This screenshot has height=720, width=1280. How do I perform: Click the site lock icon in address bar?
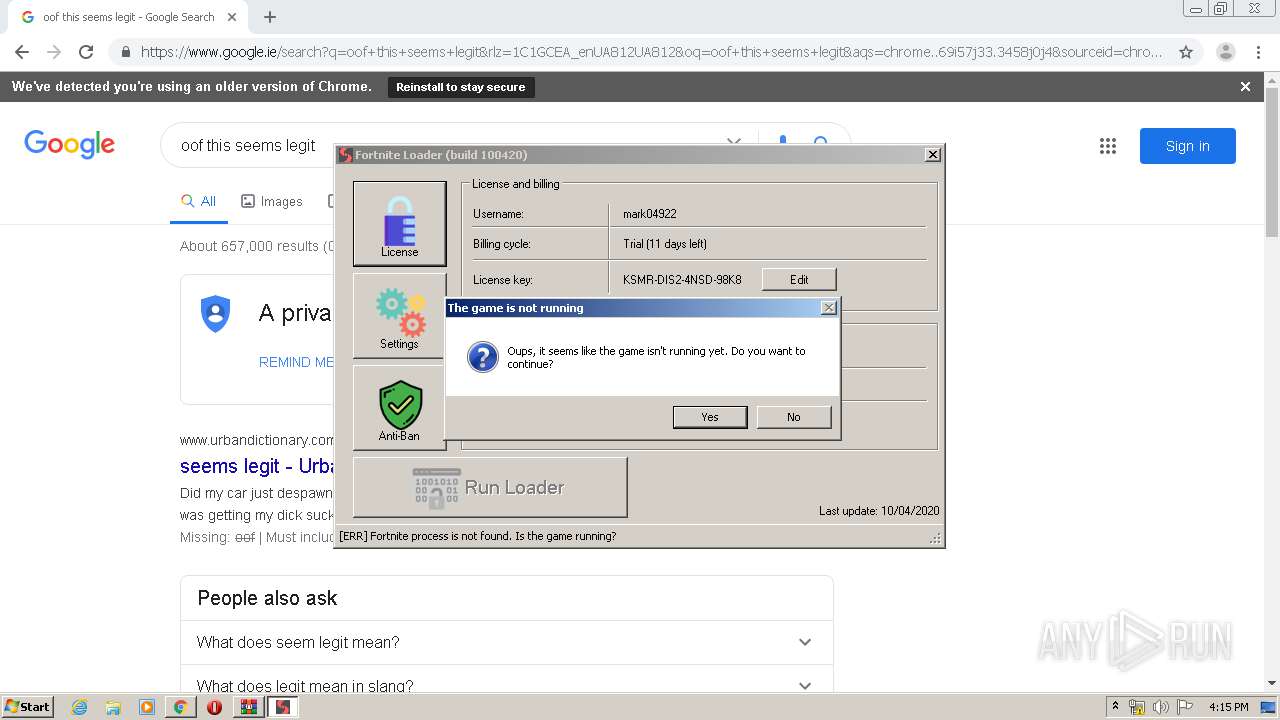click(x=124, y=52)
